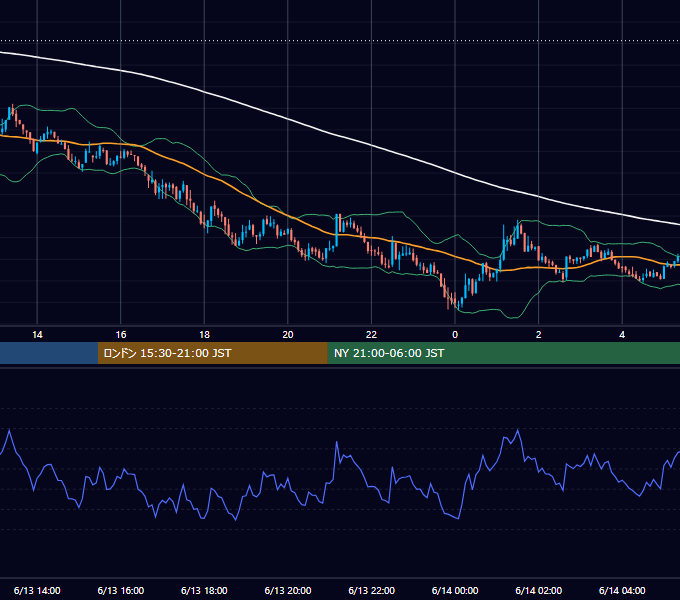
Task: Click the 6/14 04:00 time label
Action: [622, 590]
